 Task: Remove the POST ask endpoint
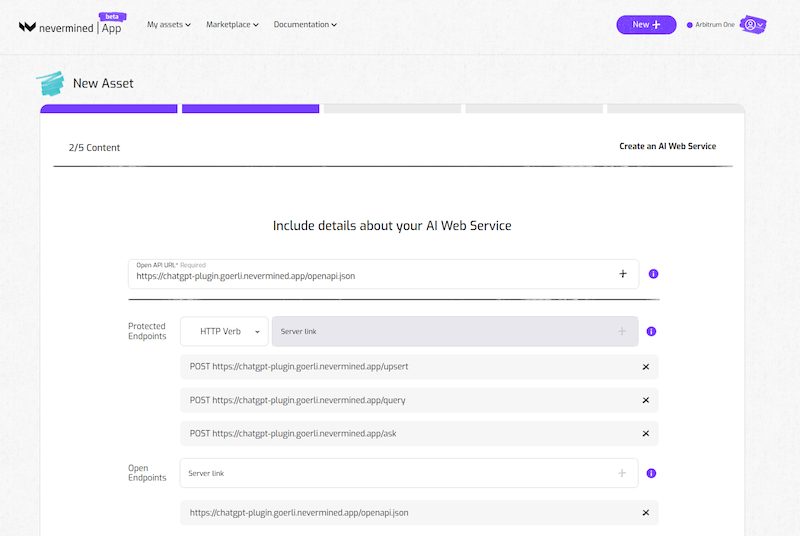645,433
